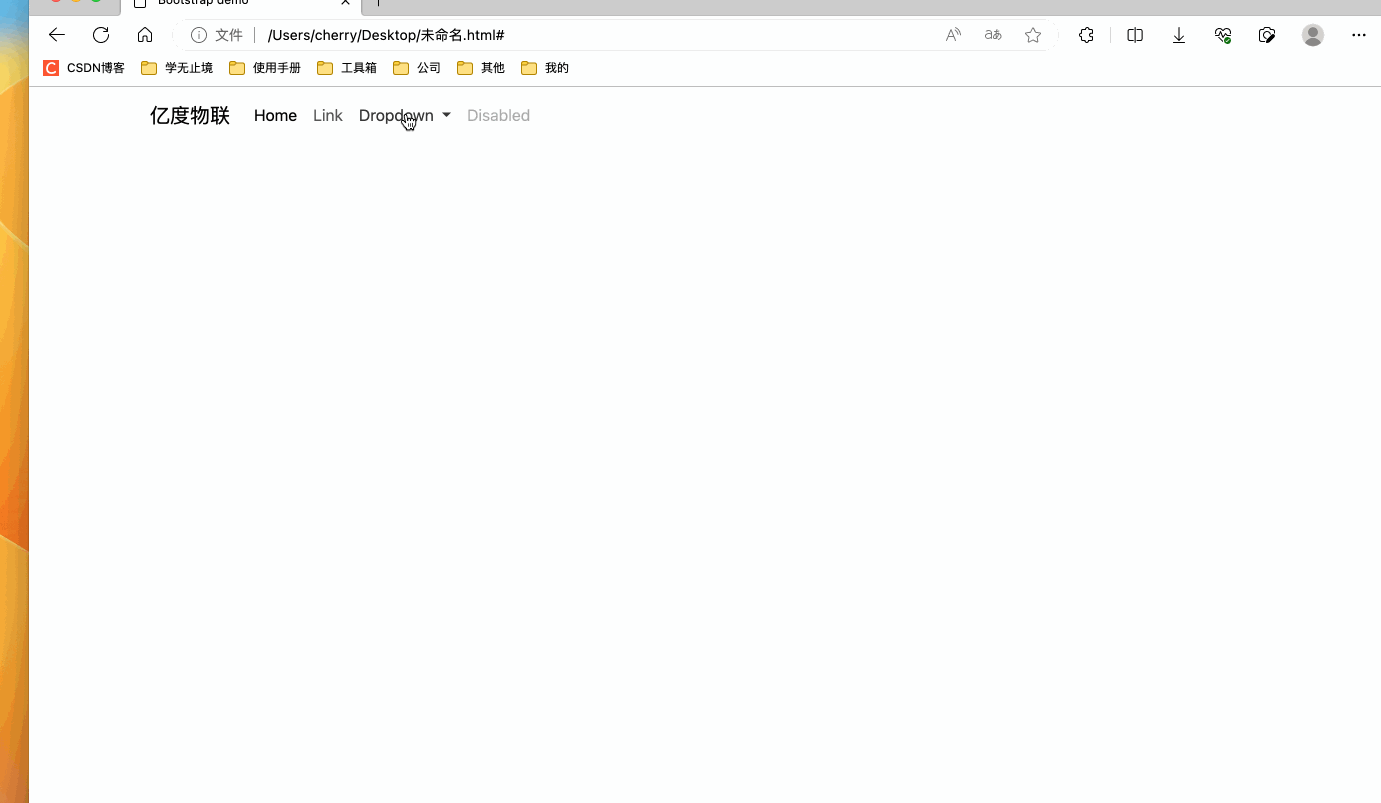Click the address bar URL field
This screenshot has height=803, width=1381.
[600, 35]
